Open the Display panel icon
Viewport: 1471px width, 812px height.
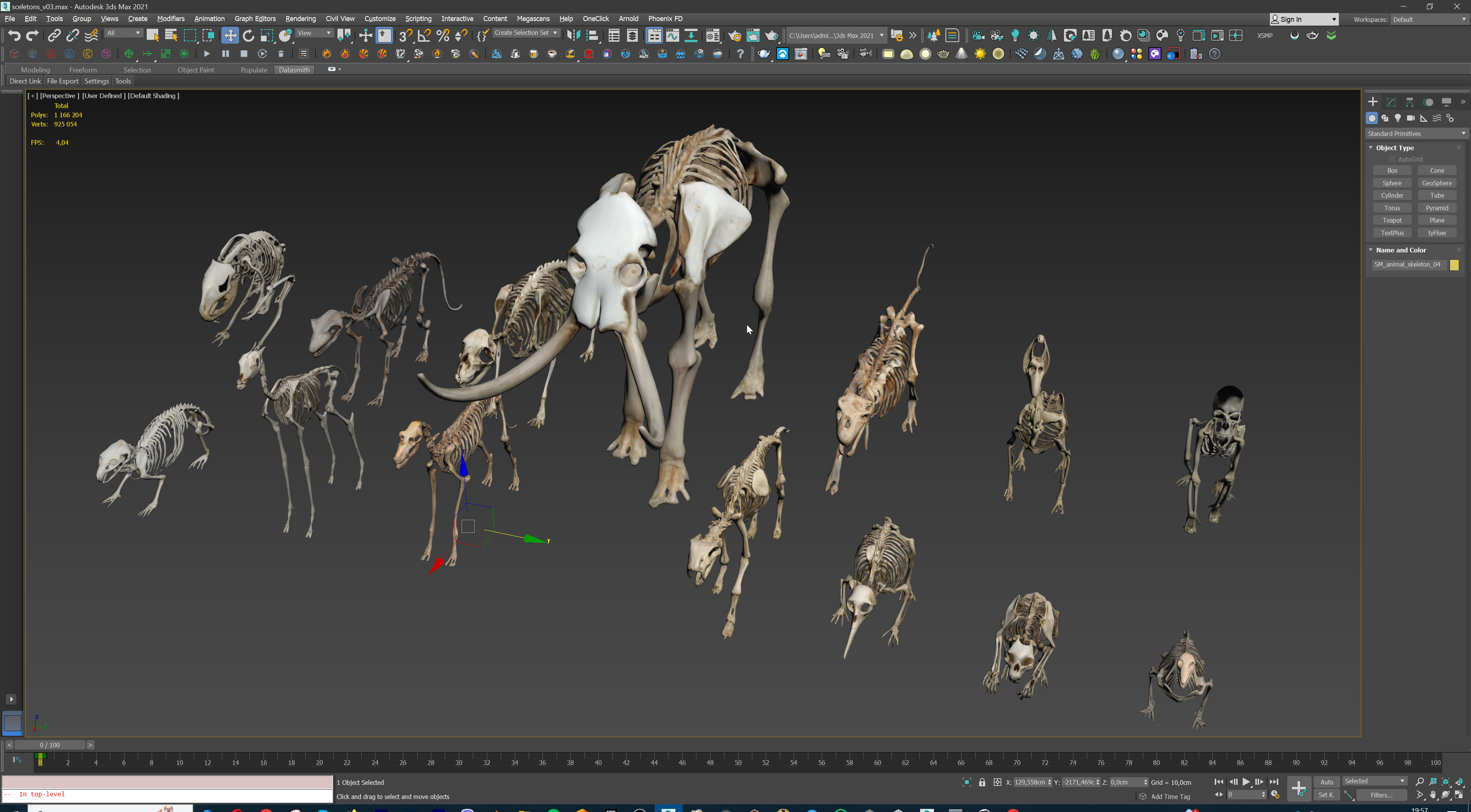[x=1446, y=102]
